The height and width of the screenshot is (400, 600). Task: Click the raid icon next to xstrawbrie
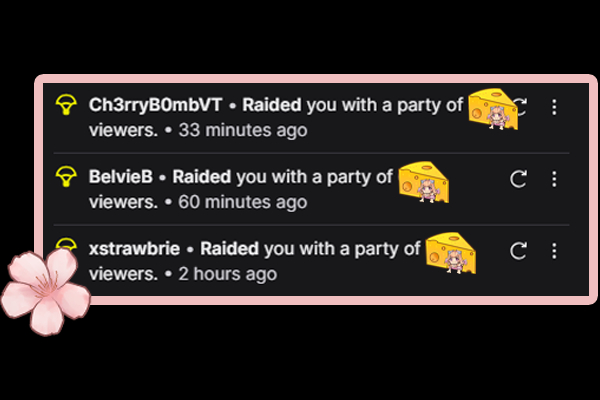coord(66,244)
